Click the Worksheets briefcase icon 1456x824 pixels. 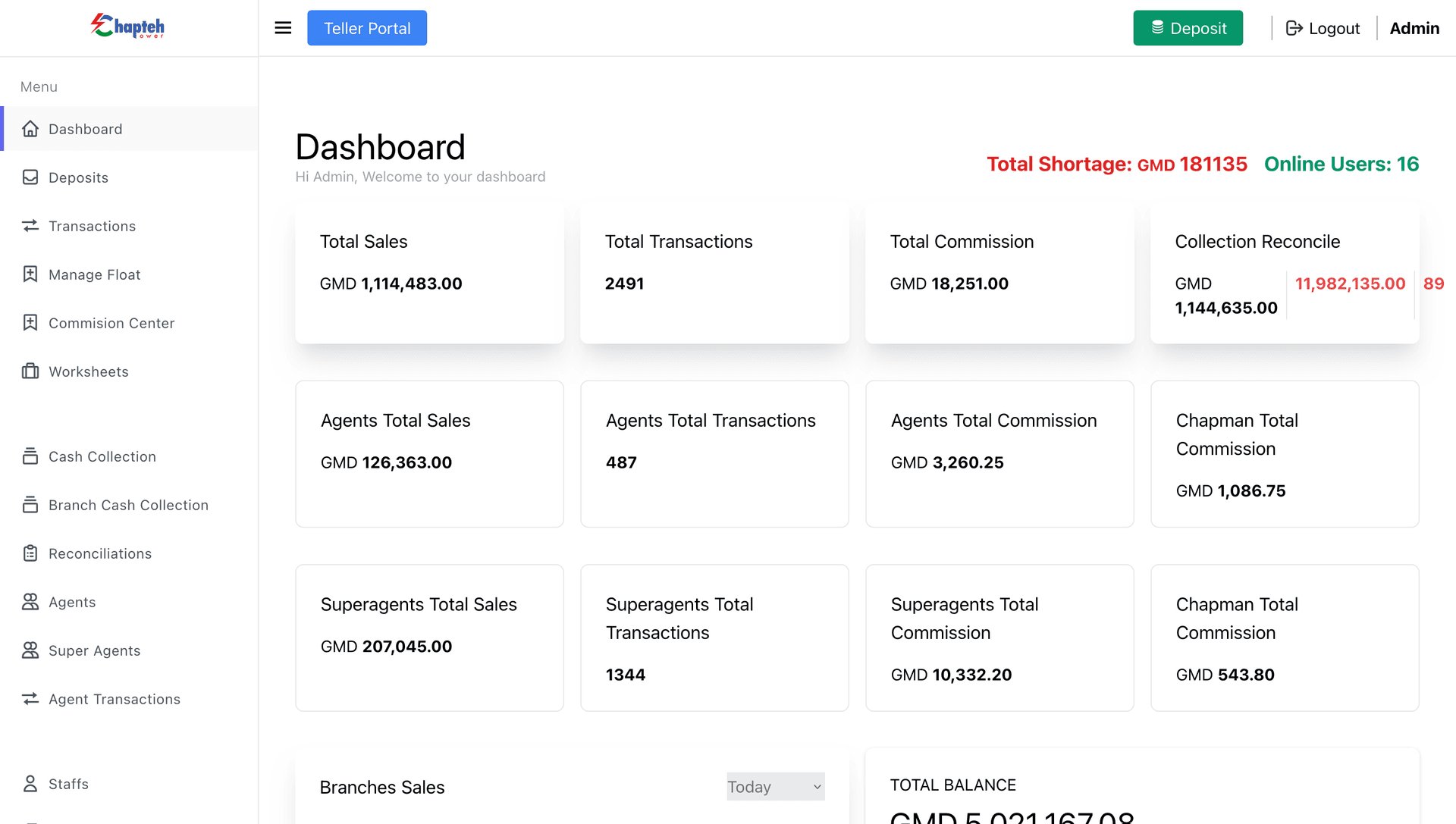click(30, 371)
